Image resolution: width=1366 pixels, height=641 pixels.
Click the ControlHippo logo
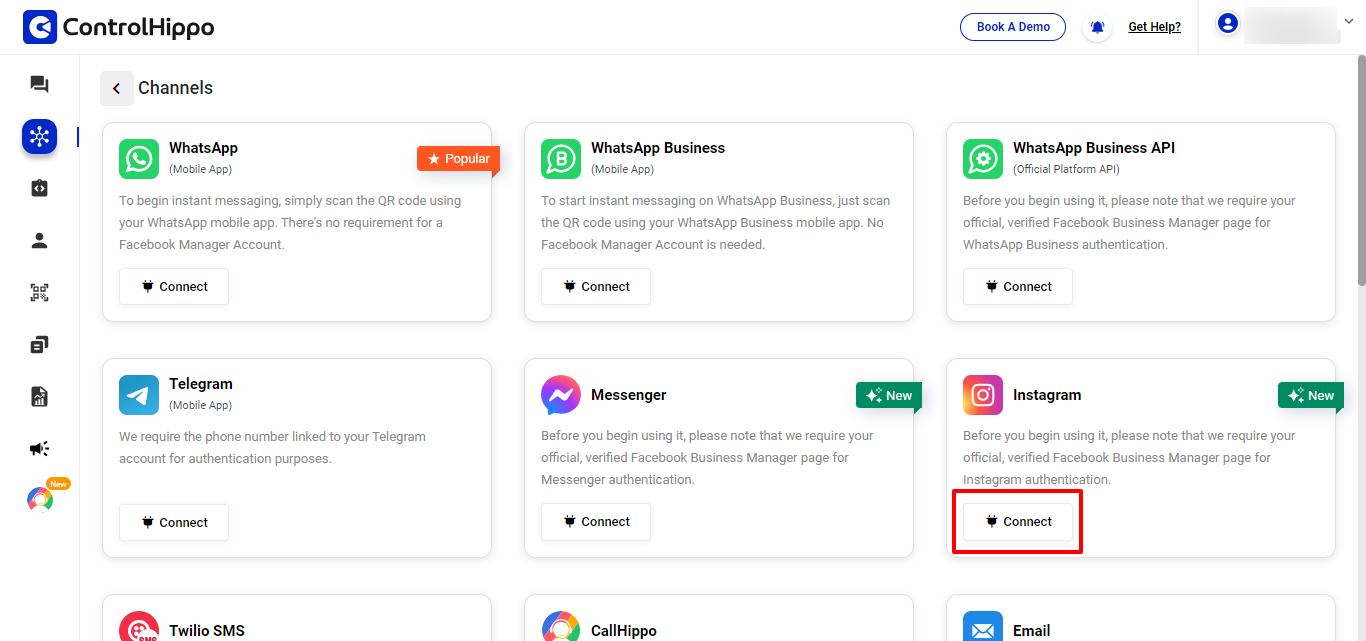click(x=118, y=27)
